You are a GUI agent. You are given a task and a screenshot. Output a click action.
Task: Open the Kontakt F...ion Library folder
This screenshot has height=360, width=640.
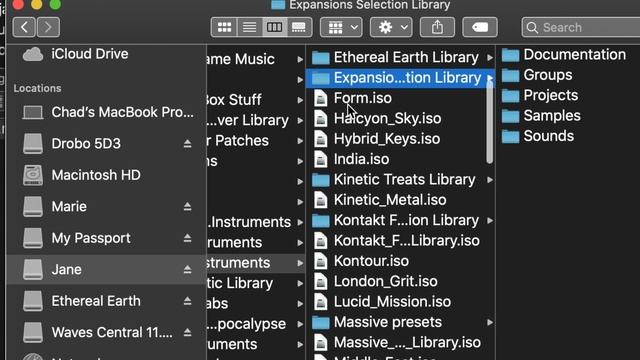coord(395,220)
